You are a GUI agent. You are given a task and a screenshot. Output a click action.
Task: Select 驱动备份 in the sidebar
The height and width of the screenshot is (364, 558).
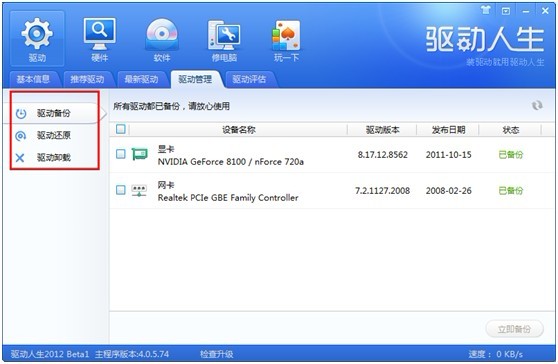click(53, 114)
